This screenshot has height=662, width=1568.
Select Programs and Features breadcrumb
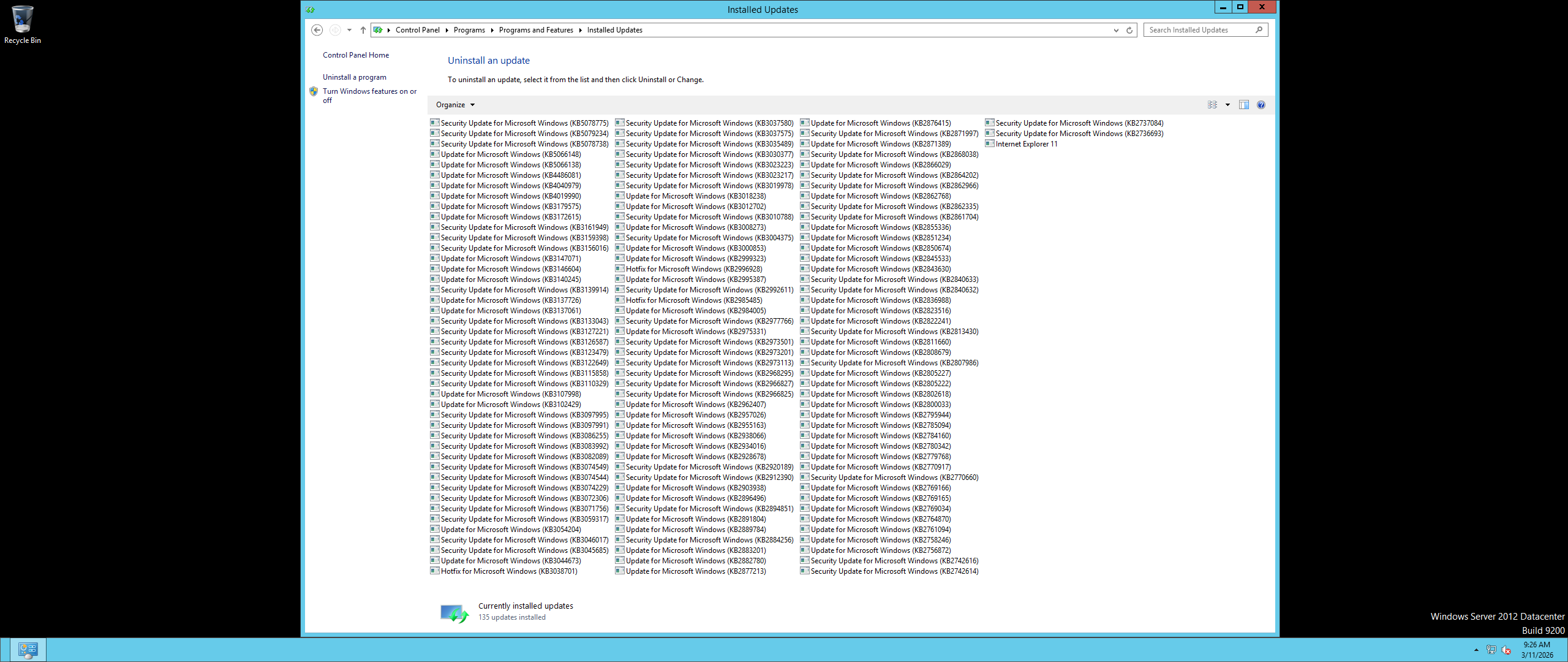click(536, 30)
